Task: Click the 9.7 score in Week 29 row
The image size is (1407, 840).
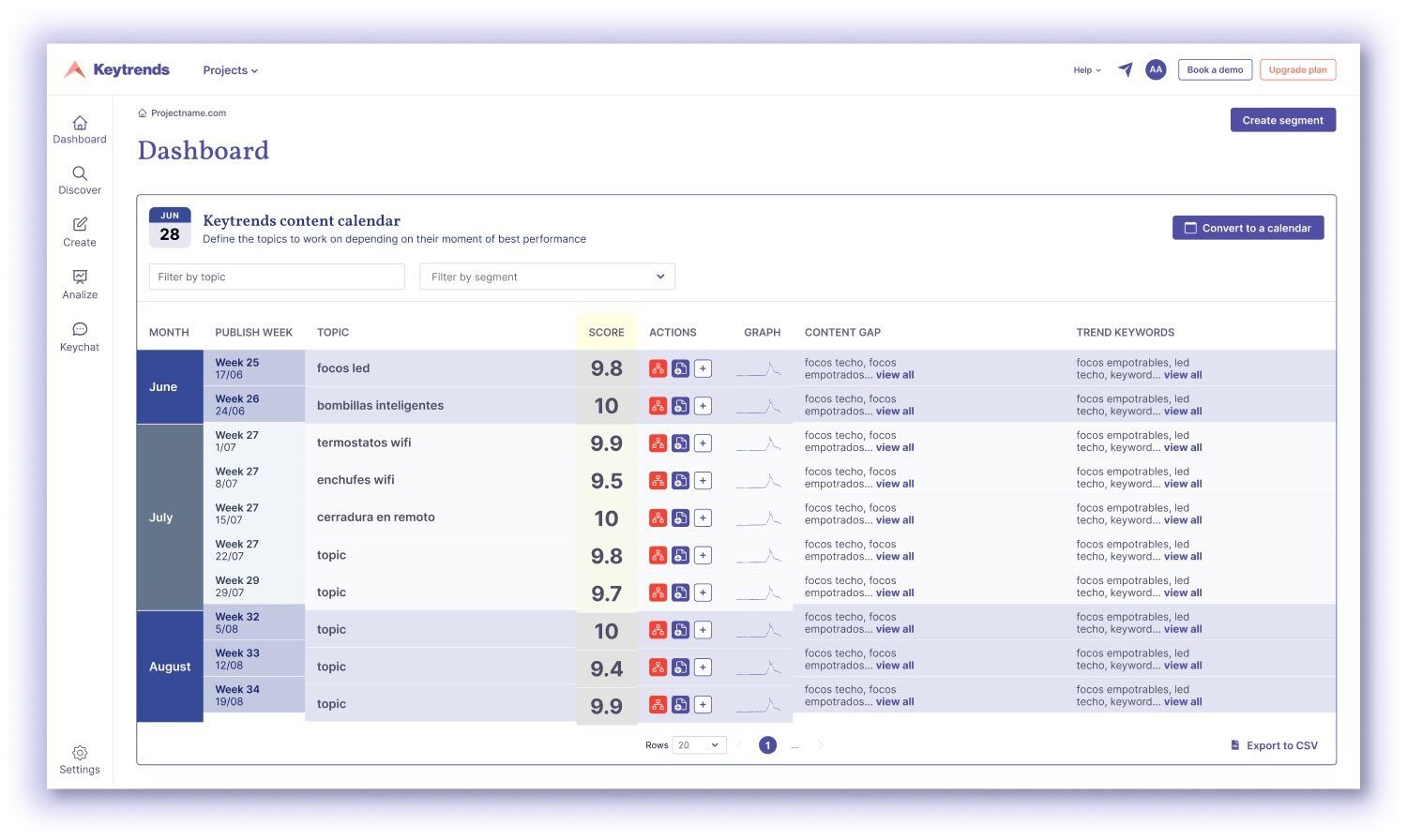Action: (606, 593)
